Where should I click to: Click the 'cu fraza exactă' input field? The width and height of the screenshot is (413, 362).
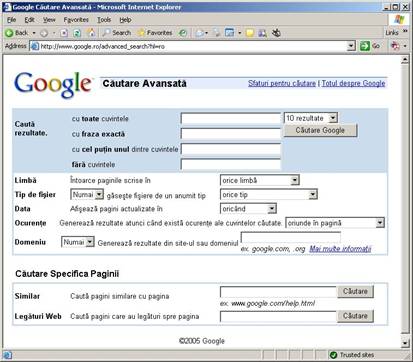pyautogui.click(x=231, y=133)
